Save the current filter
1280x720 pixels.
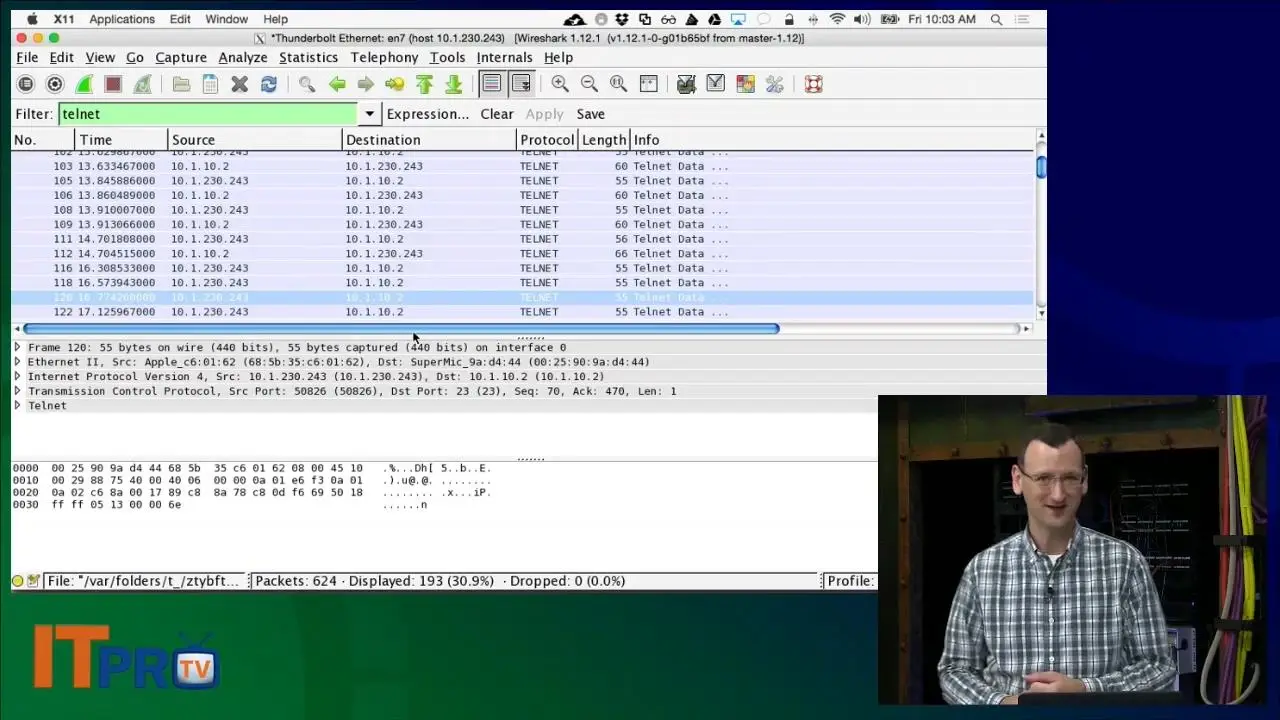[590, 114]
